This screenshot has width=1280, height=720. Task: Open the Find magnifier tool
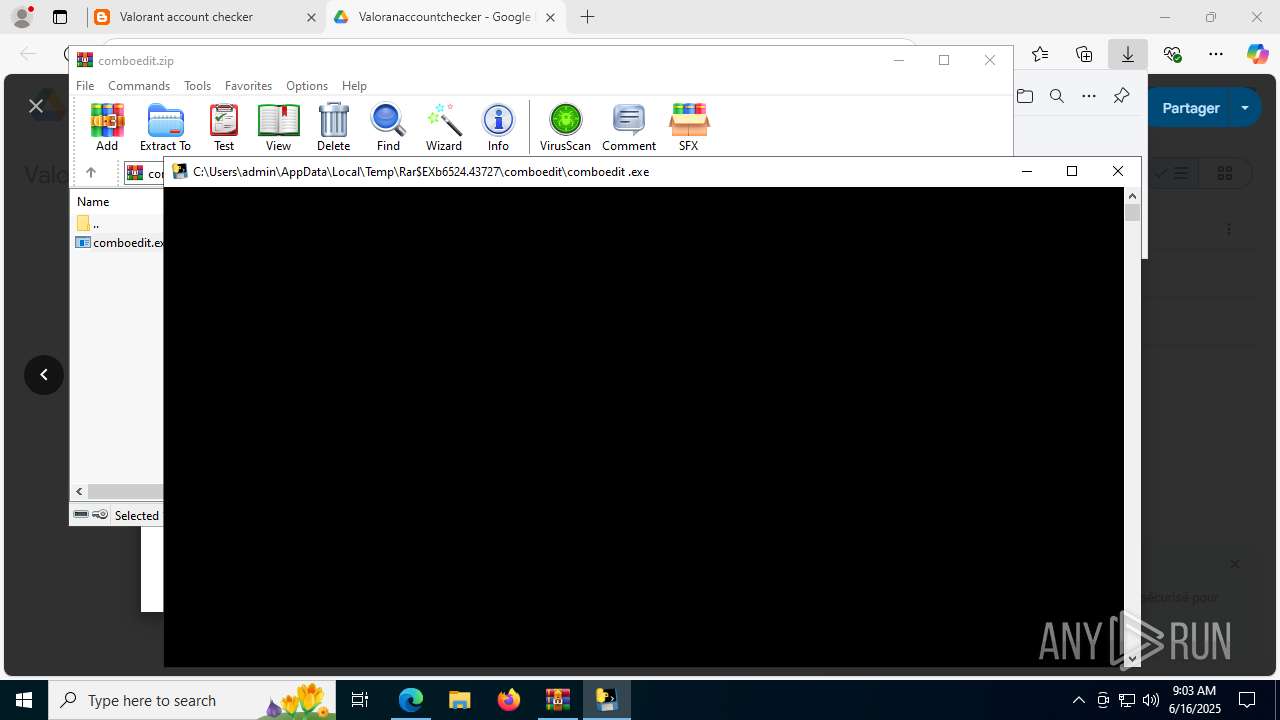pyautogui.click(x=388, y=127)
